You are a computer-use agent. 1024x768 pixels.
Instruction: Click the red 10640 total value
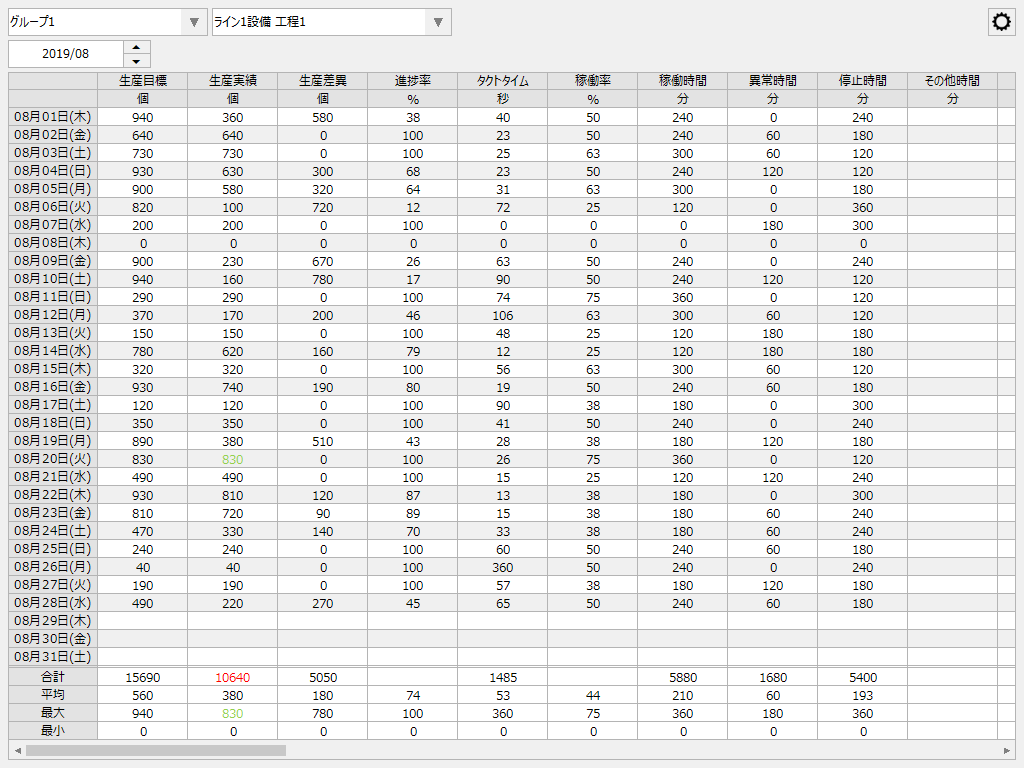pyautogui.click(x=233, y=677)
